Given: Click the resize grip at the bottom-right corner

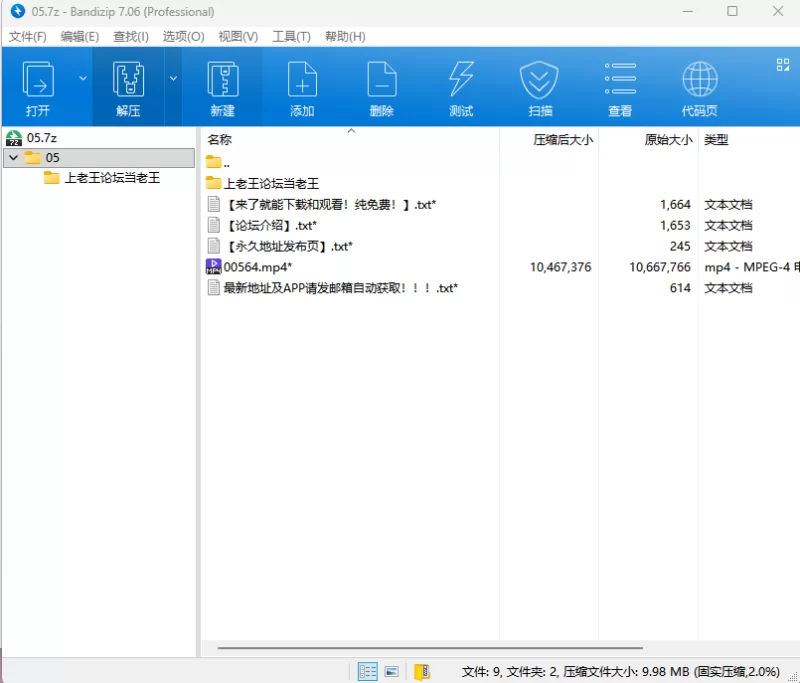Looking at the screenshot, I should [792, 676].
